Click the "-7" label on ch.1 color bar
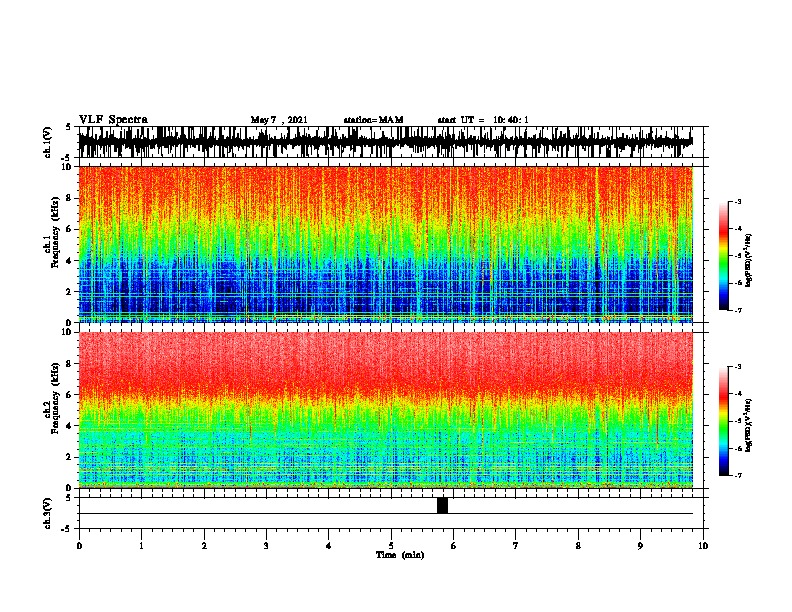792x612 pixels. pyautogui.click(x=737, y=310)
